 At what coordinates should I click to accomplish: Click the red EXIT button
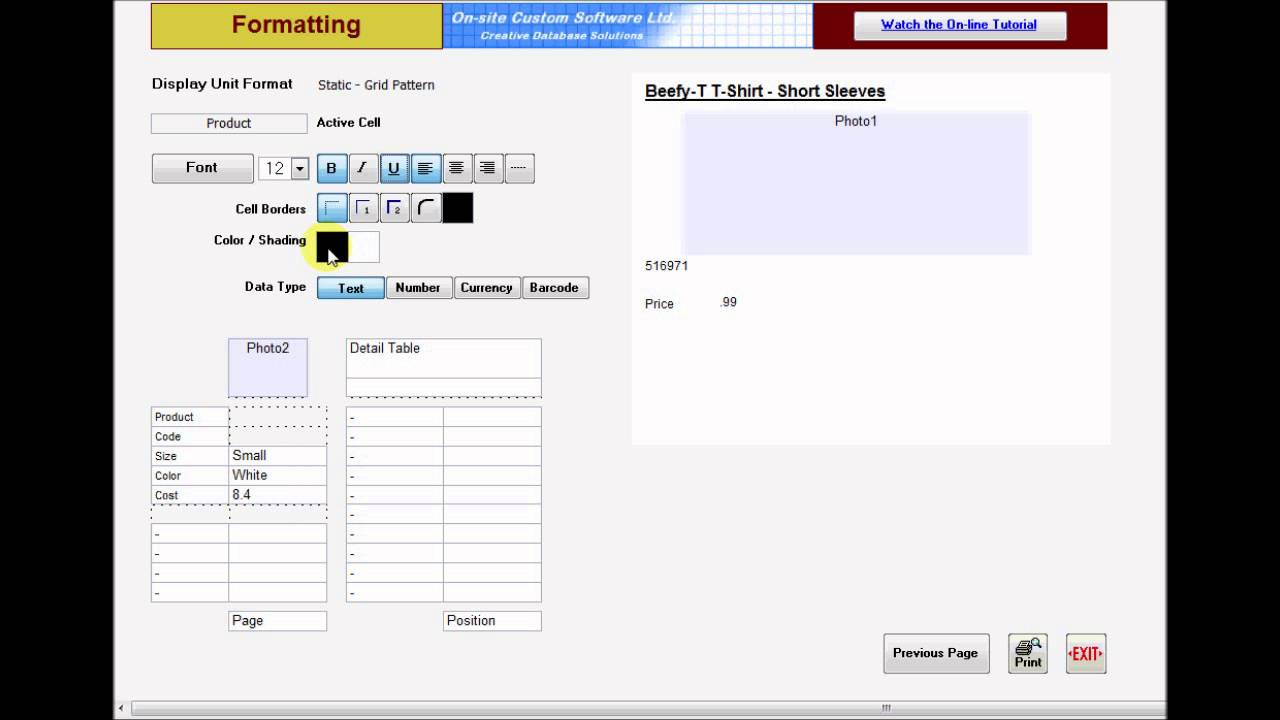pyautogui.click(x=1086, y=654)
